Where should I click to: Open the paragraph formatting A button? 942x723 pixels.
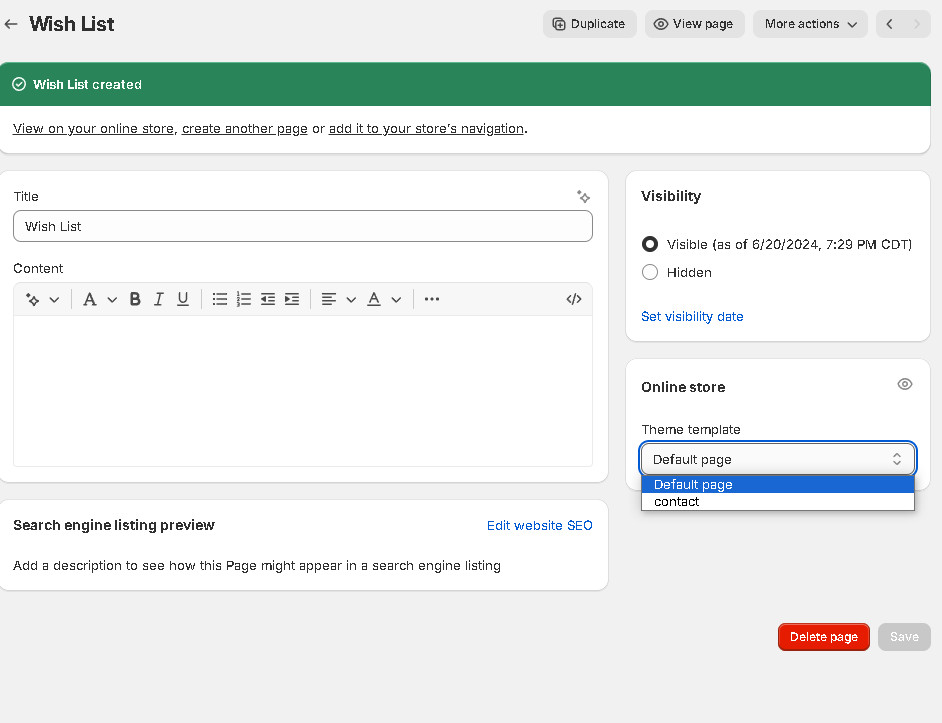tap(90, 299)
